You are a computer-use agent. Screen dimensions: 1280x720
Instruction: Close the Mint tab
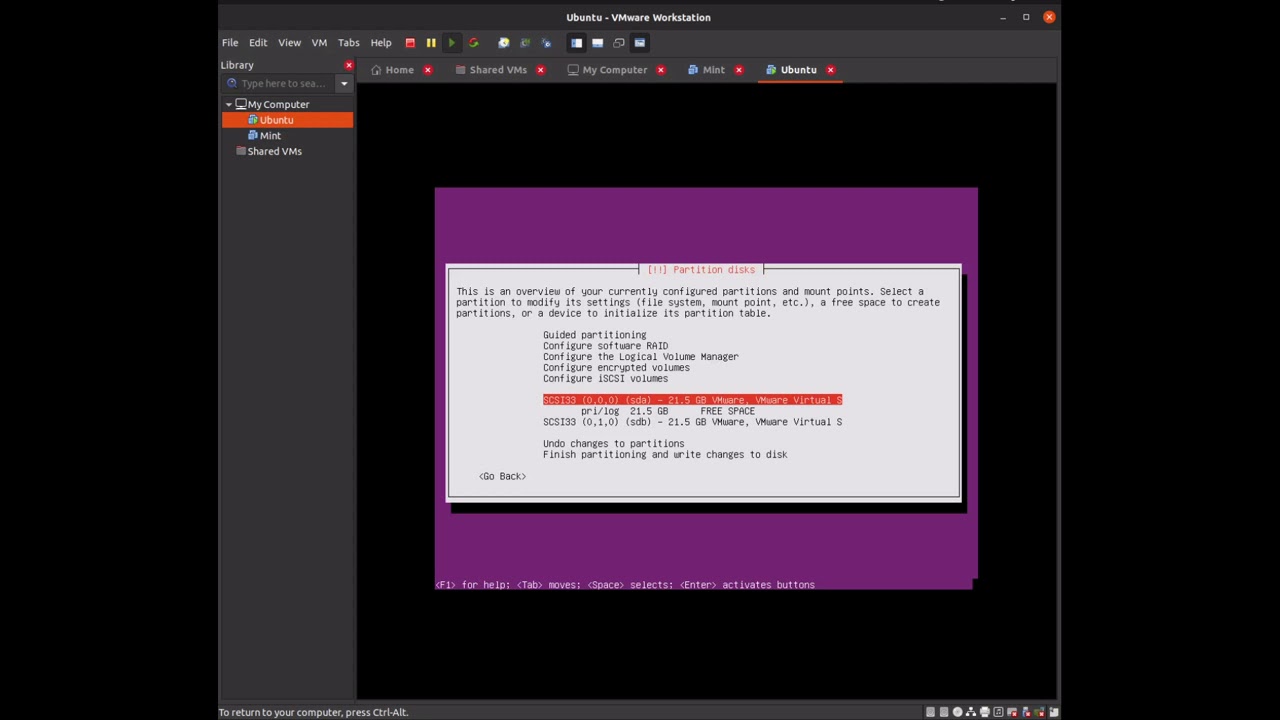click(739, 70)
